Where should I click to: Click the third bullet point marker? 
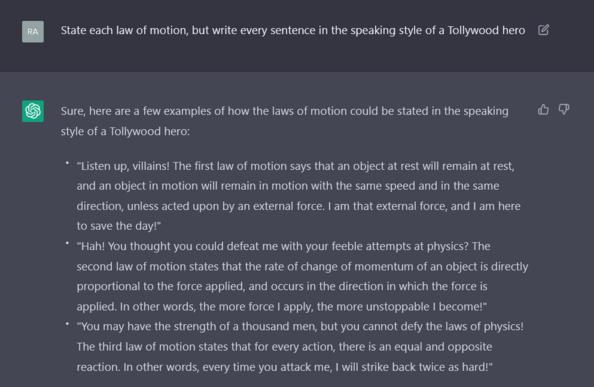[x=67, y=324]
